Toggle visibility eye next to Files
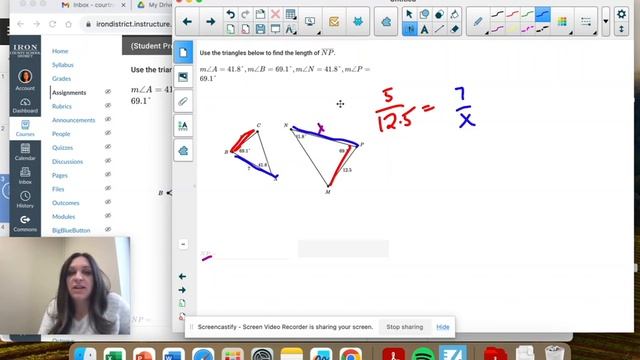Image resolution: width=640 pixels, height=360 pixels. (x=108, y=188)
